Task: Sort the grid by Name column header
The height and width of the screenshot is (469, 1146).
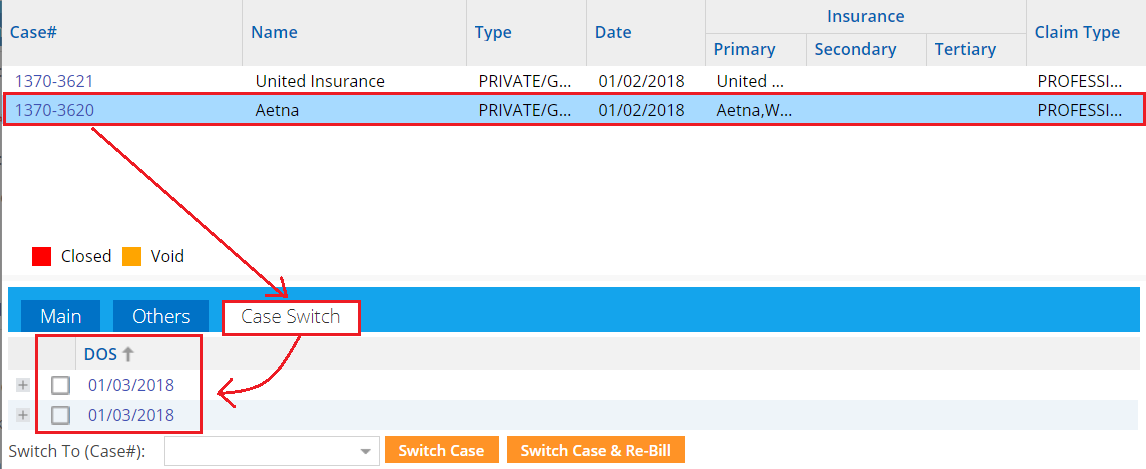Action: pos(274,32)
